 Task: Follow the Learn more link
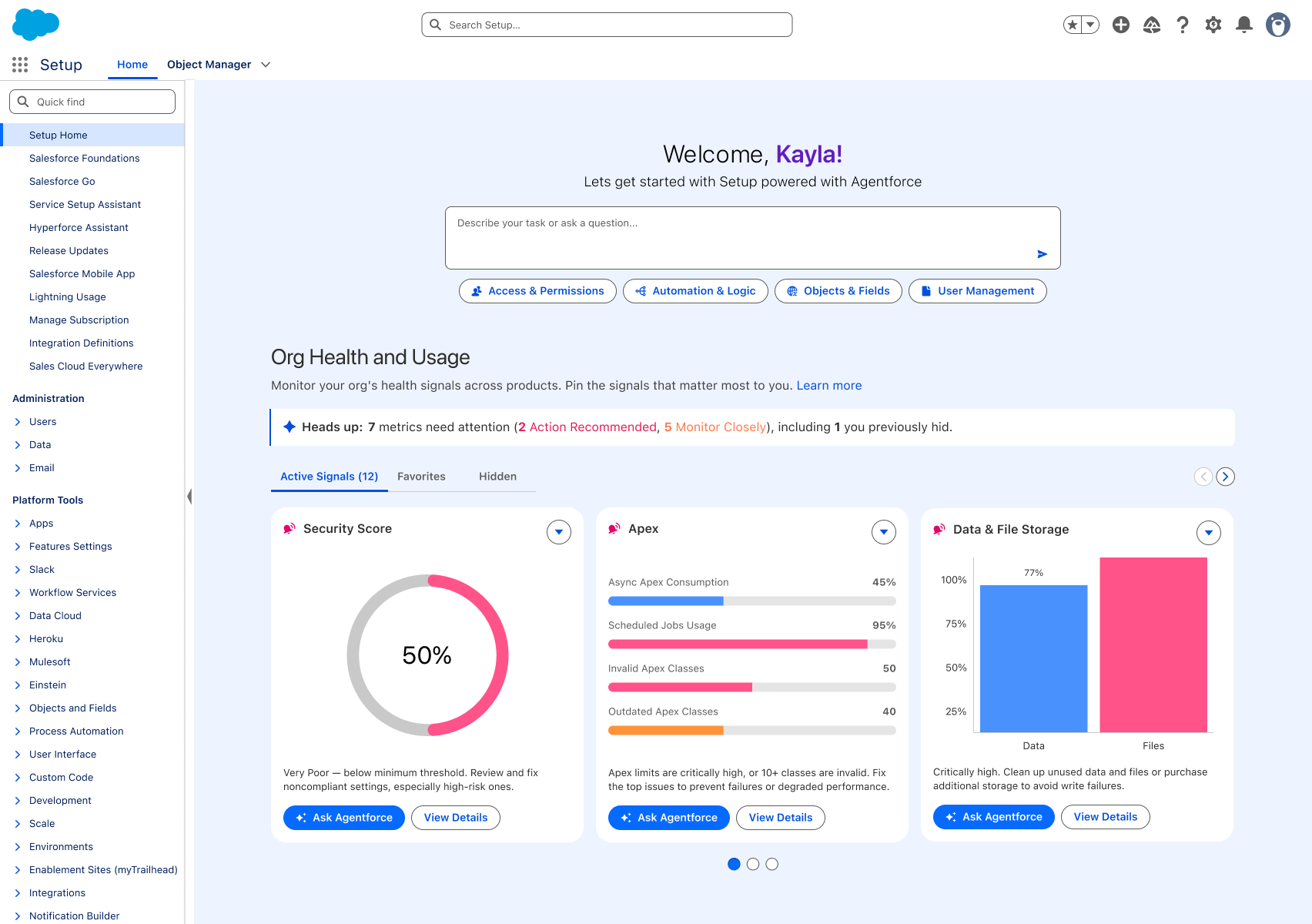pos(829,386)
